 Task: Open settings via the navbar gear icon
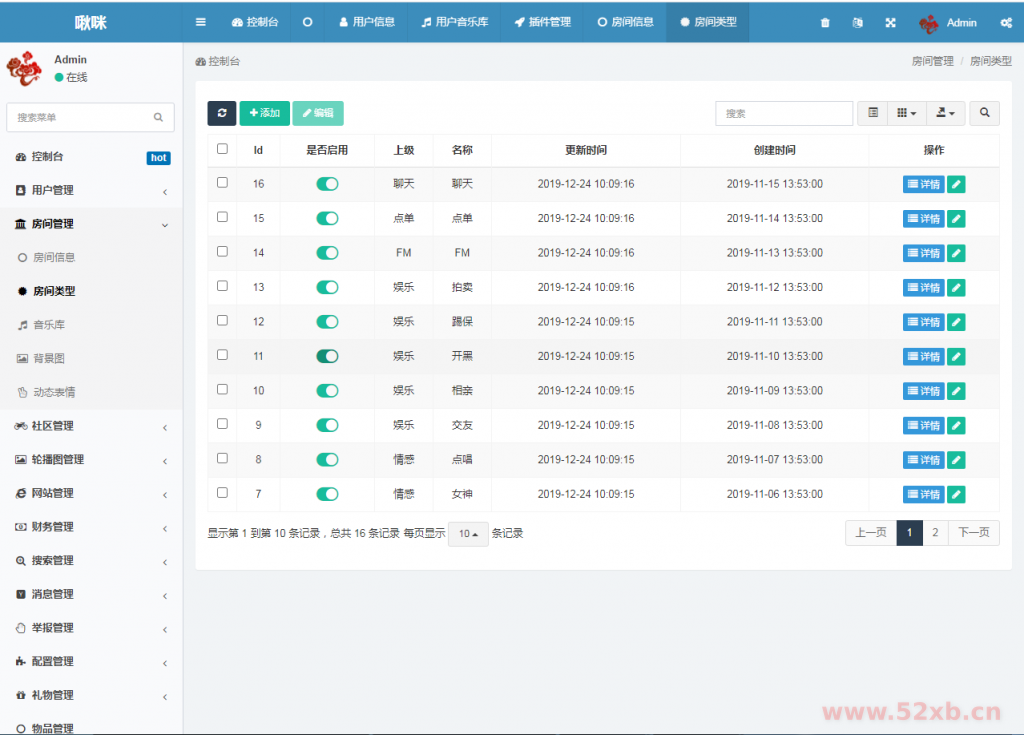tap(1006, 21)
